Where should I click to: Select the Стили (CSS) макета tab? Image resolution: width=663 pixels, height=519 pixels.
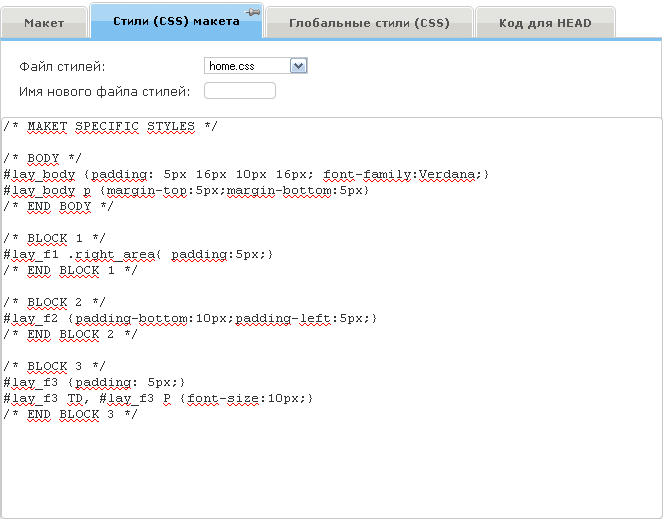tap(176, 21)
